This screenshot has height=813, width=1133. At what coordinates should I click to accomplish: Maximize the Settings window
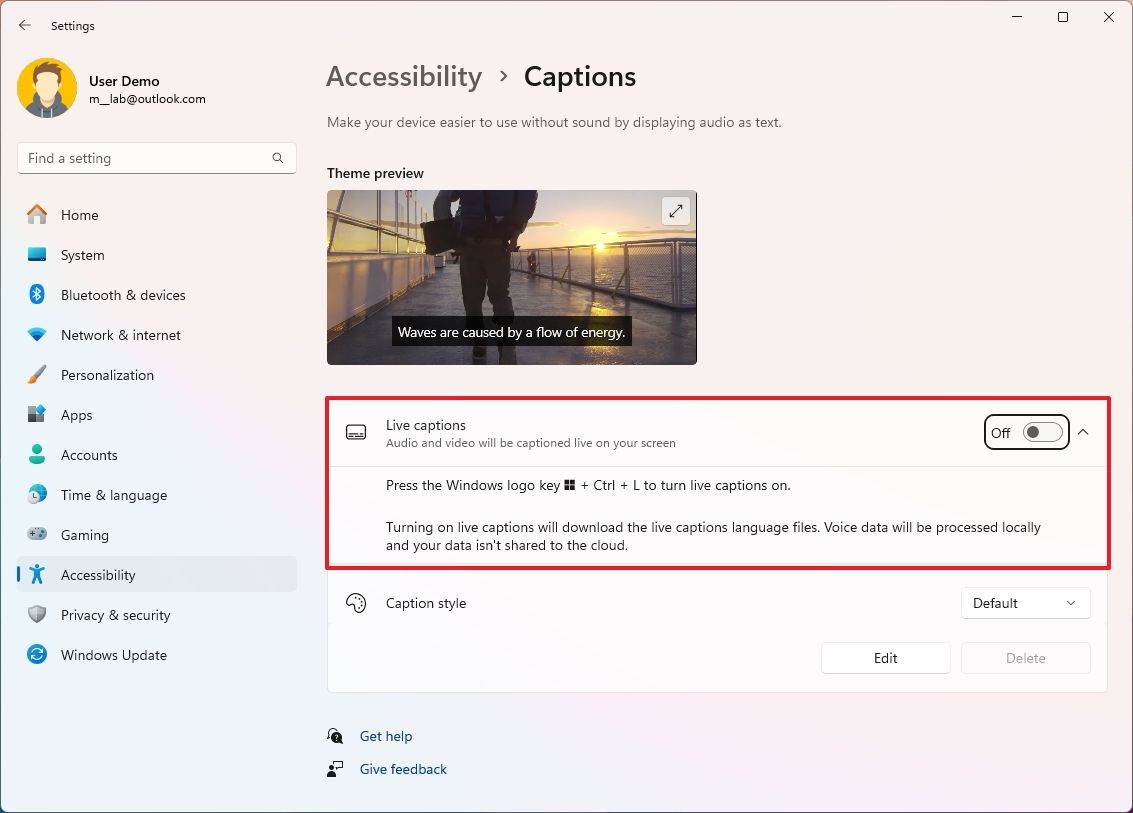tap(1063, 17)
